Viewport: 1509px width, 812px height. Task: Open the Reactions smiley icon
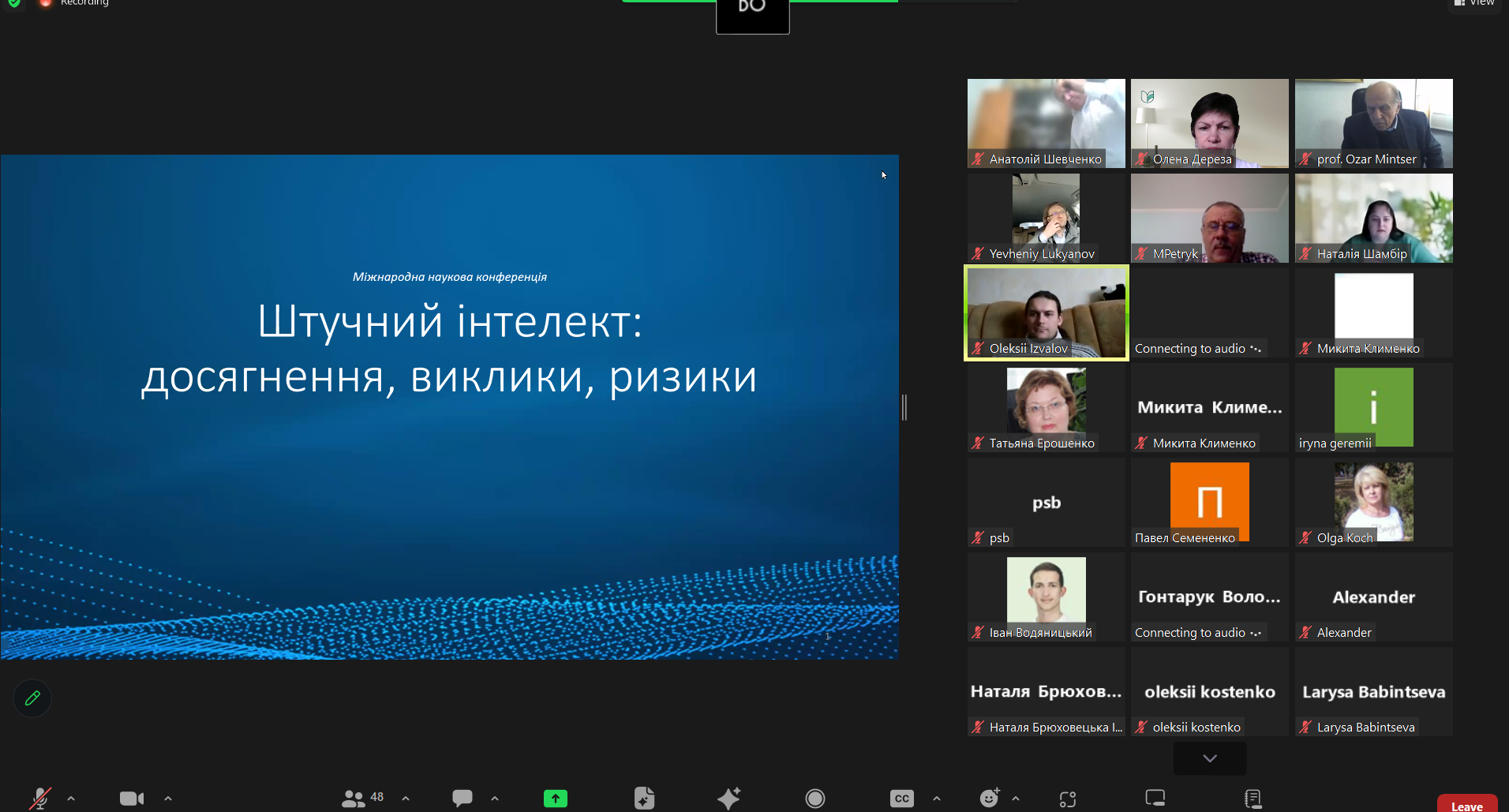[x=990, y=799]
